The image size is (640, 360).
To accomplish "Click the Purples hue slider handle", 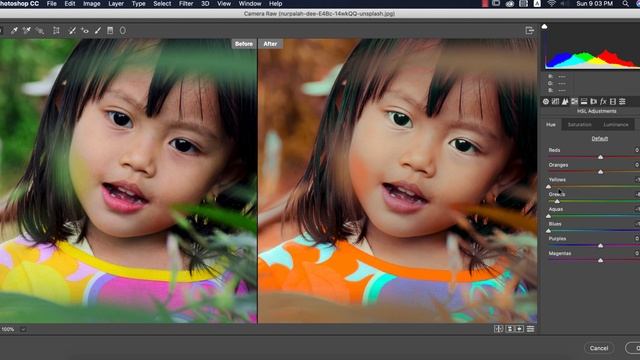I will click(600, 246).
